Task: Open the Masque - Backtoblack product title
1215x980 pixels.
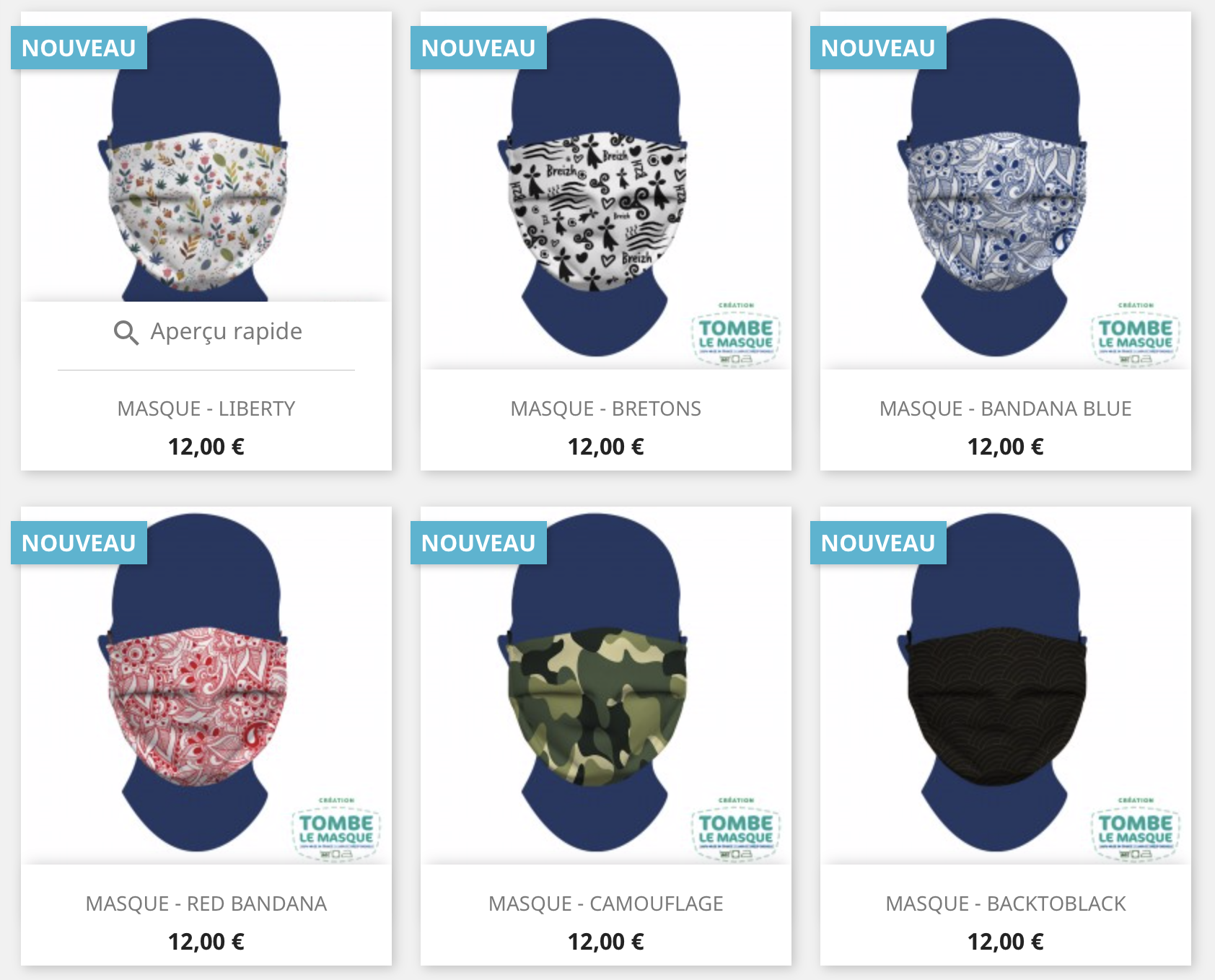Action: click(1006, 904)
